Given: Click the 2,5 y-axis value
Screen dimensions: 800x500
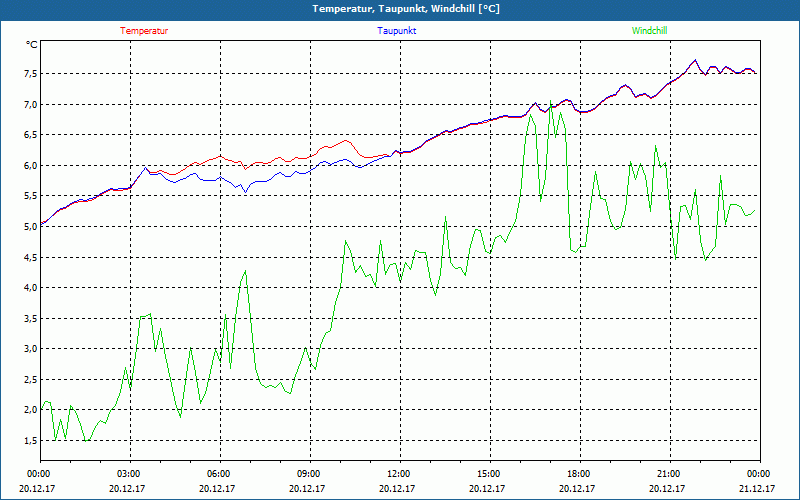Looking at the screenshot, I should pos(31,380).
